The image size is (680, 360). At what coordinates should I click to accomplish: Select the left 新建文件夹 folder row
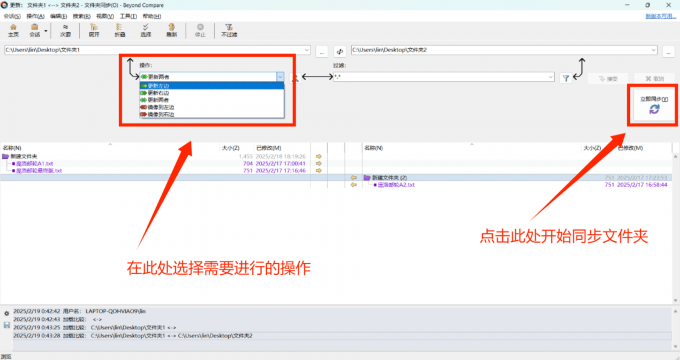point(155,156)
